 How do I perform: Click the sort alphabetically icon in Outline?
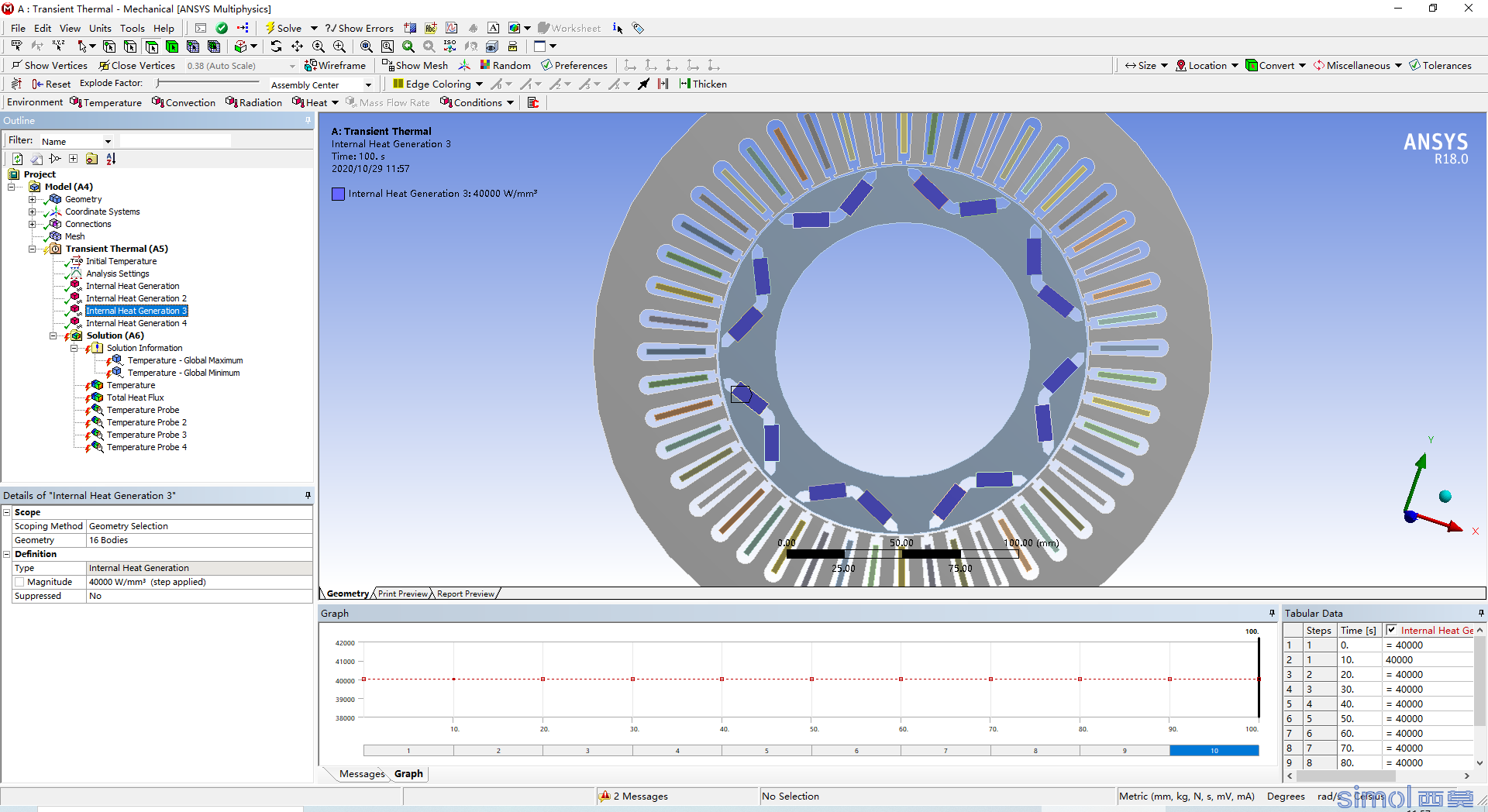point(111,159)
